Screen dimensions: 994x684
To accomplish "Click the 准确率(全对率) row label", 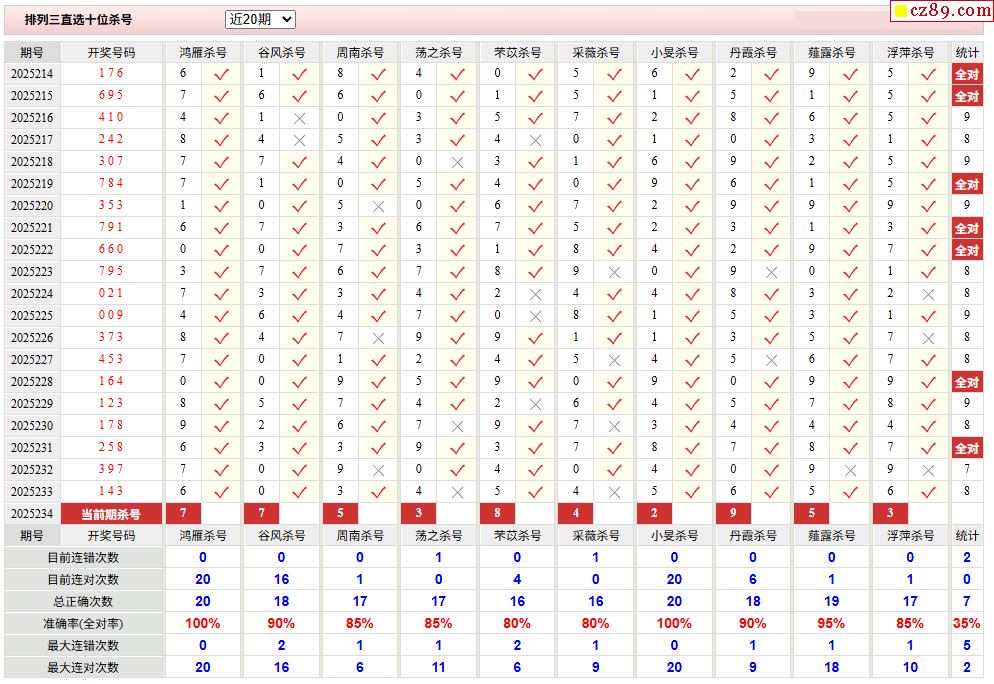I will [84, 624].
